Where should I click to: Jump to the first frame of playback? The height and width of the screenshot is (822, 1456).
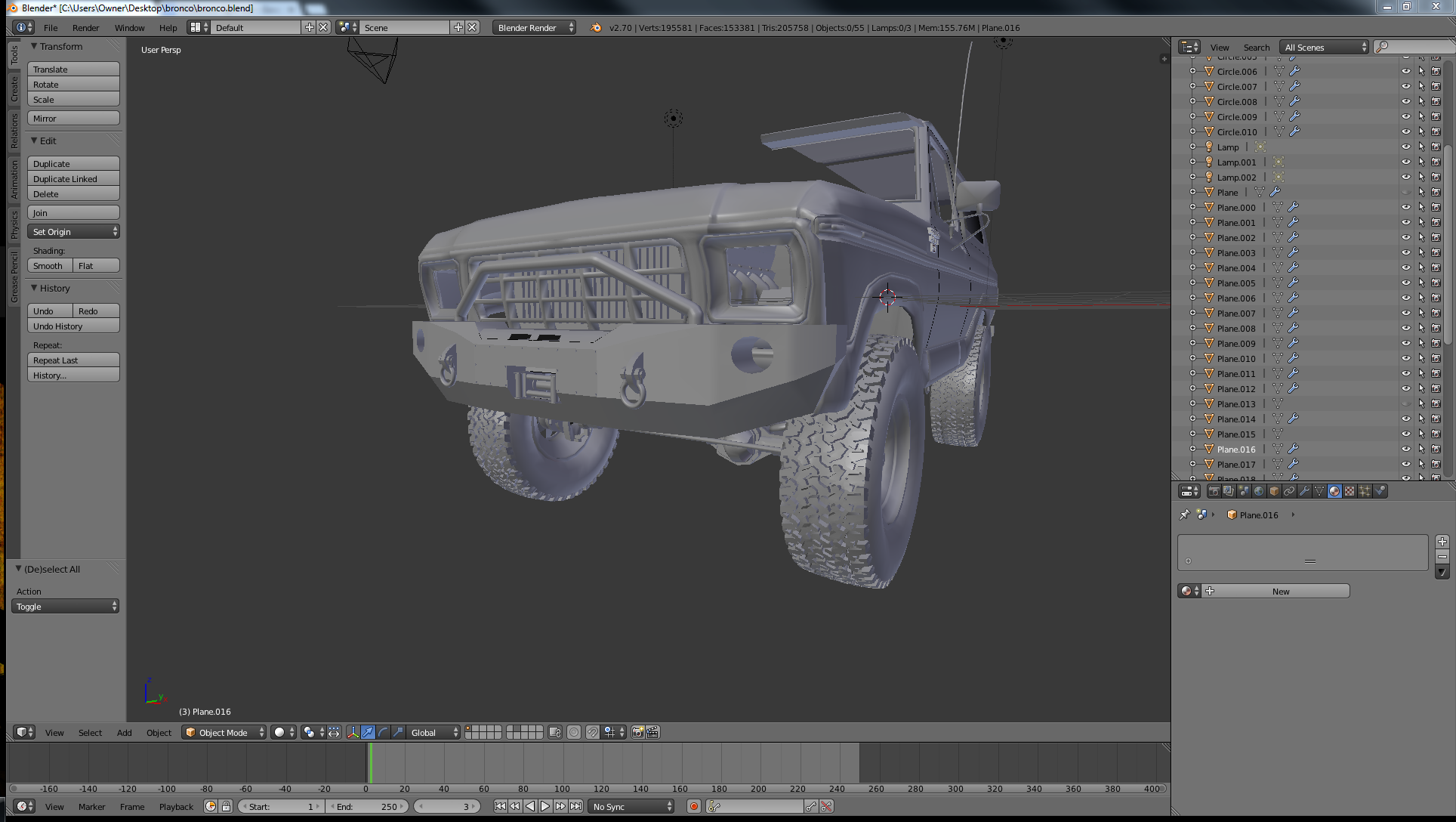click(500, 806)
